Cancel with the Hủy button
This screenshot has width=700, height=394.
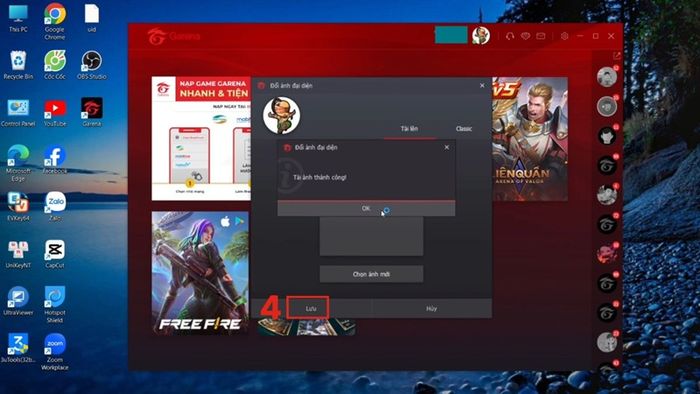pyautogui.click(x=431, y=308)
